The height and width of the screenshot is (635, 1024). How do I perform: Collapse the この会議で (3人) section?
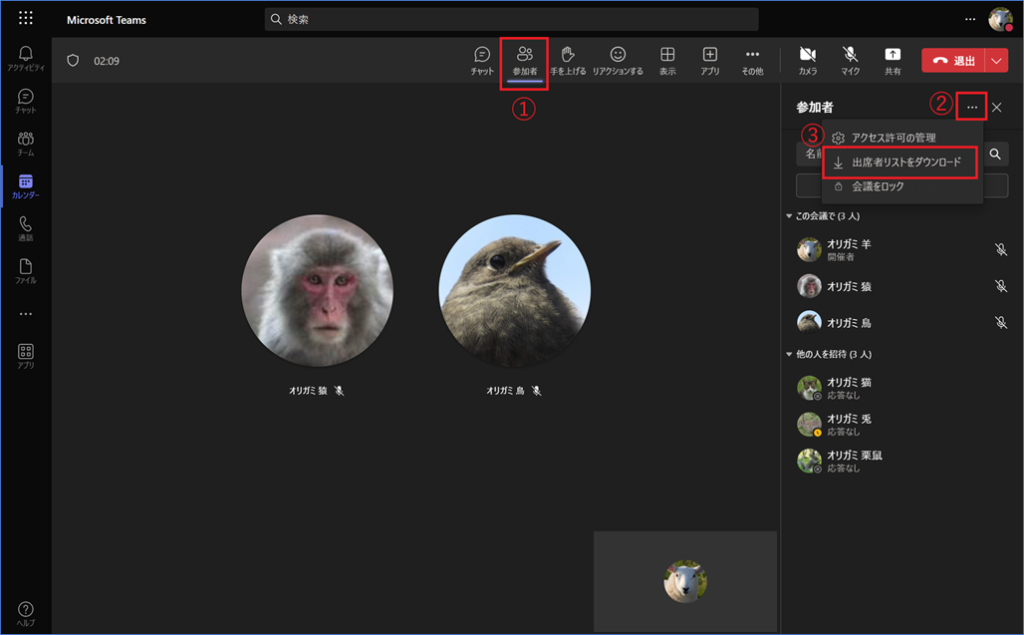tap(789, 216)
